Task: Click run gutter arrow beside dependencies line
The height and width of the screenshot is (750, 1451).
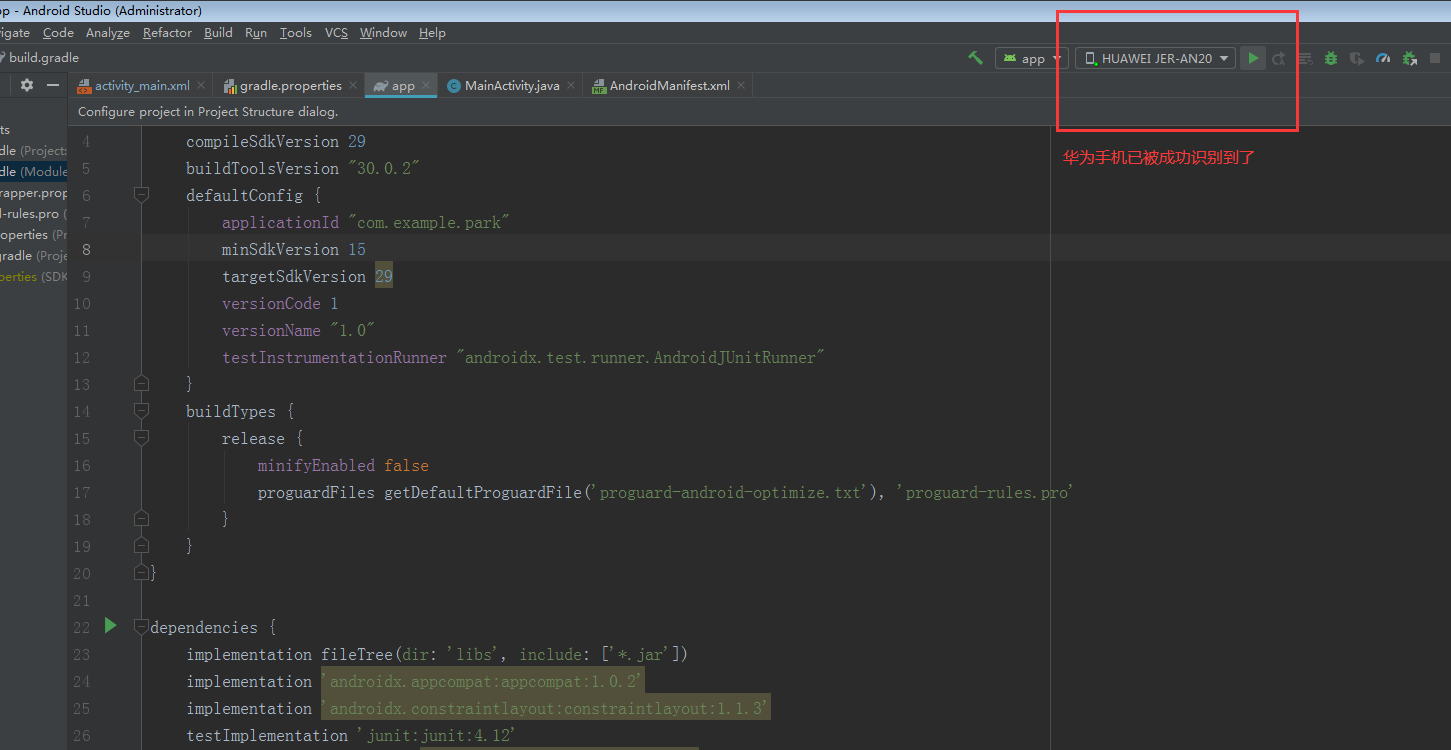Action: (110, 626)
